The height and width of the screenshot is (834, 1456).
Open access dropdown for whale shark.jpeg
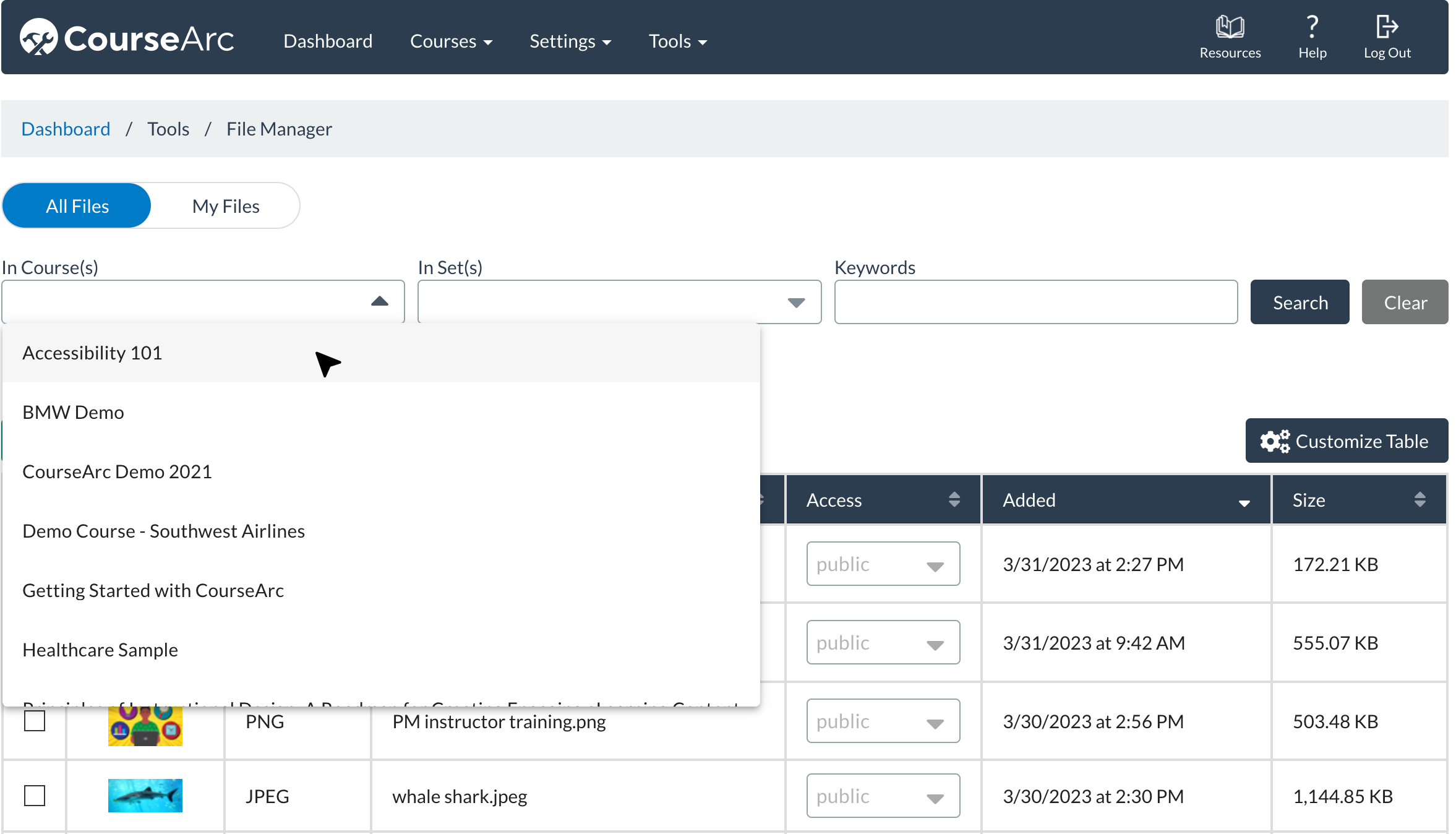pos(883,796)
